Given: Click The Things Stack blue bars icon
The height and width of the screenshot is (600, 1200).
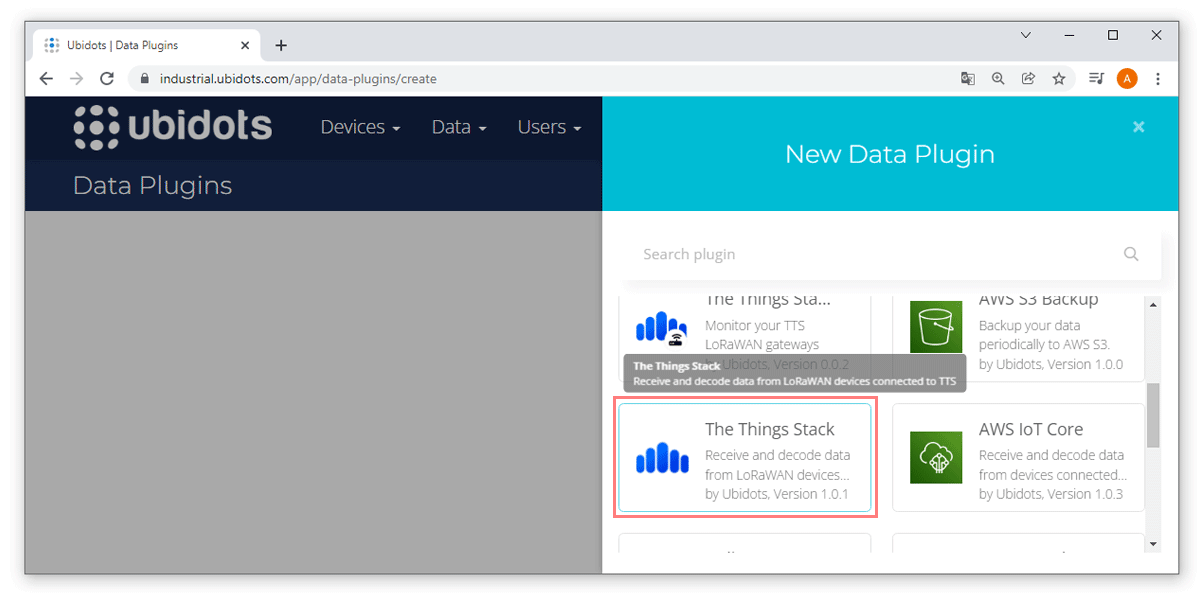Looking at the screenshot, I should pyautogui.click(x=662, y=459).
